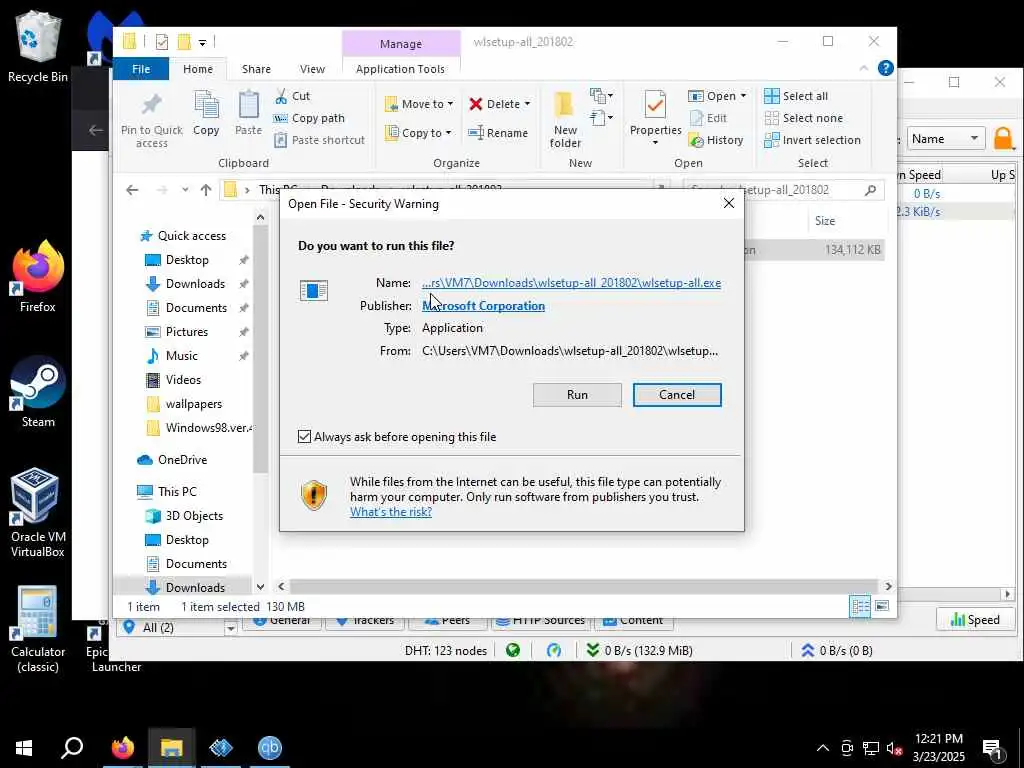Viewport: 1024px width, 768px height.
Task: Click the search box in Explorer
Action: click(x=784, y=190)
